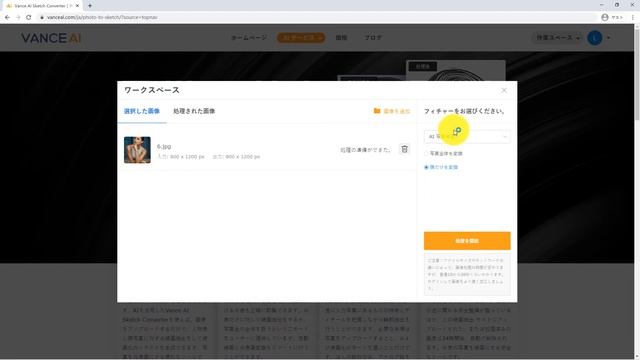Select the face-only conversion radio option

tap(427, 167)
